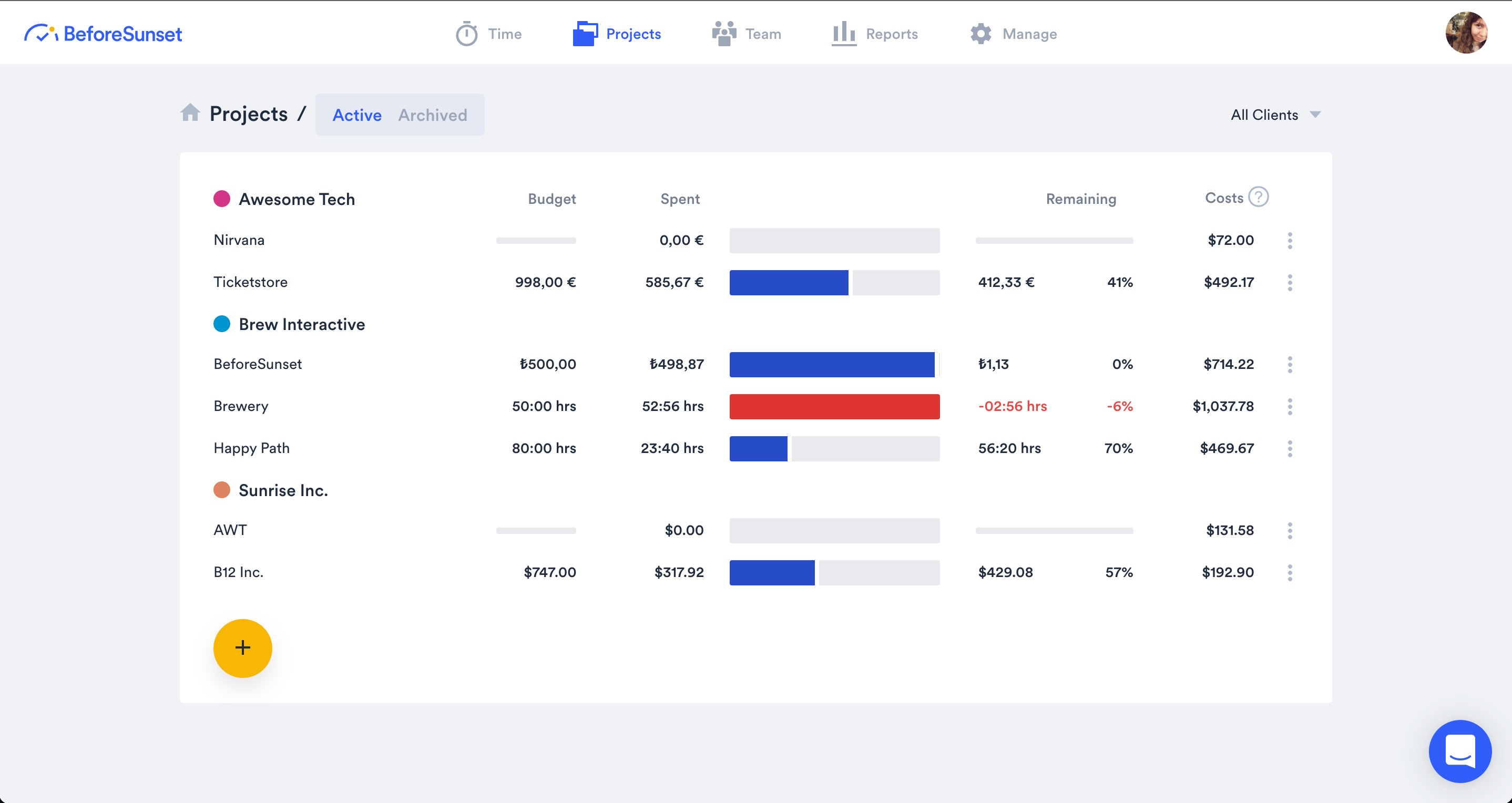Switch to the Archived projects tab
The width and height of the screenshot is (1512, 803).
click(433, 115)
